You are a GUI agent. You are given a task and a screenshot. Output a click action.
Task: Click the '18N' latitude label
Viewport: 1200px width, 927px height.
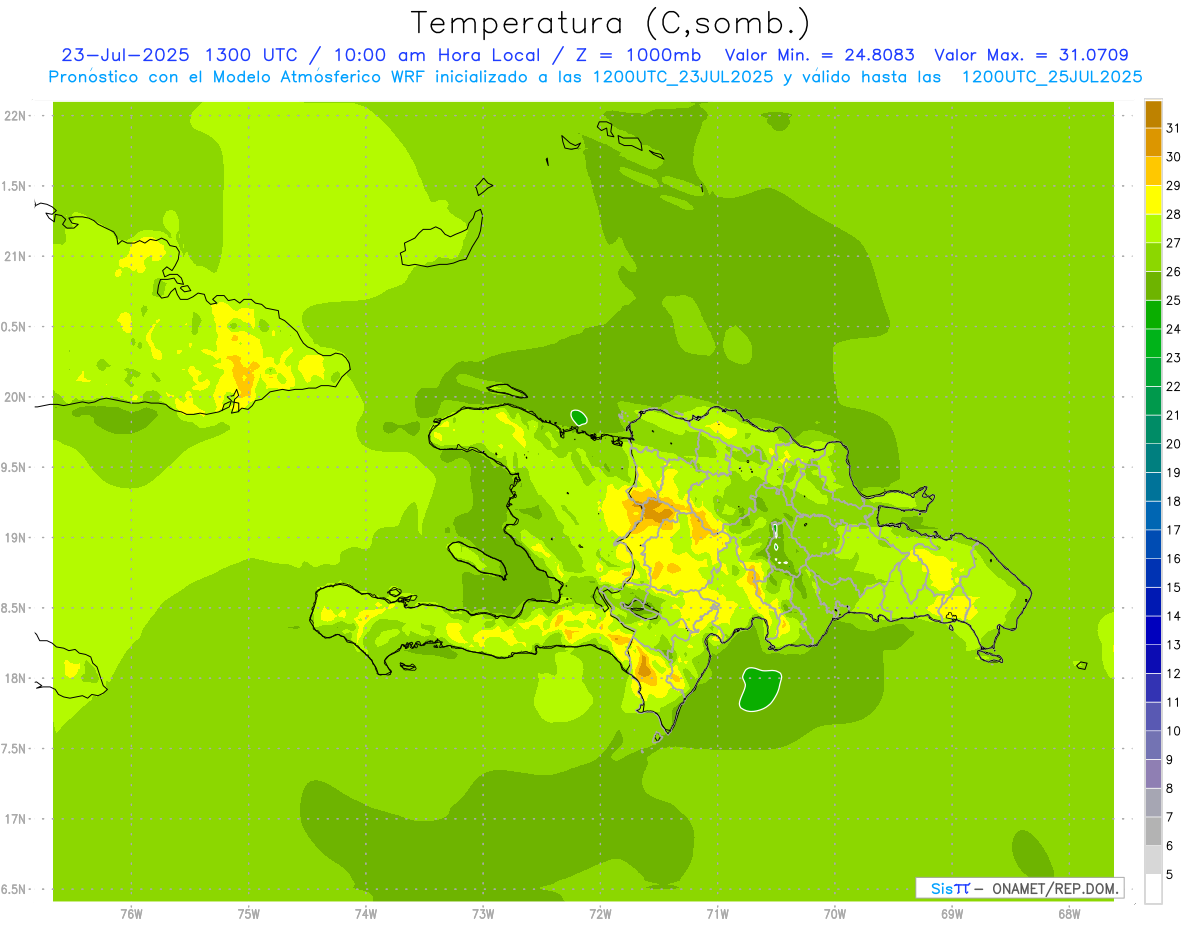click(14, 678)
